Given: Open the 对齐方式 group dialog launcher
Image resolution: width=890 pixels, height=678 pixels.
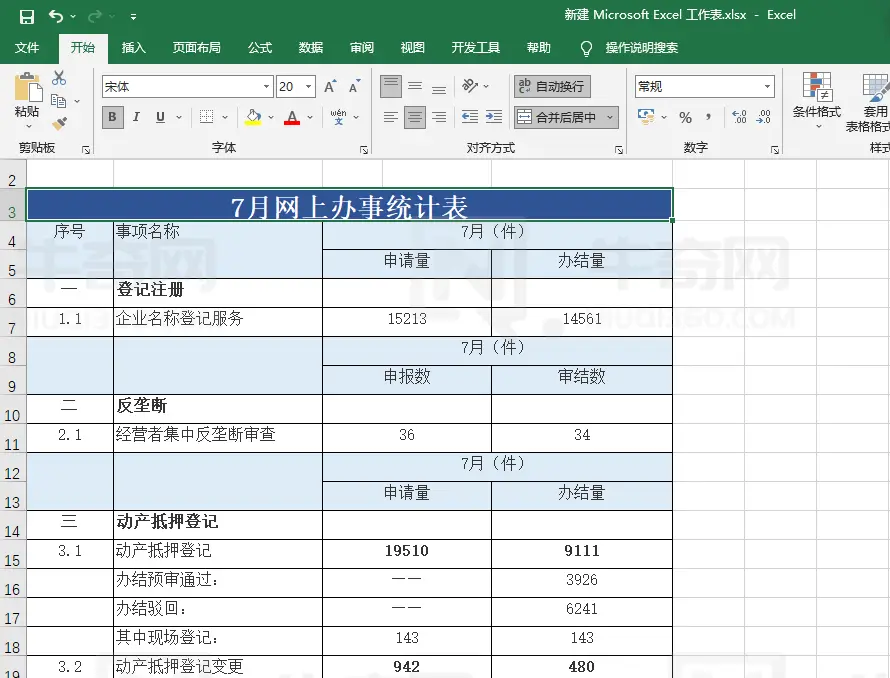Looking at the screenshot, I should (619, 150).
